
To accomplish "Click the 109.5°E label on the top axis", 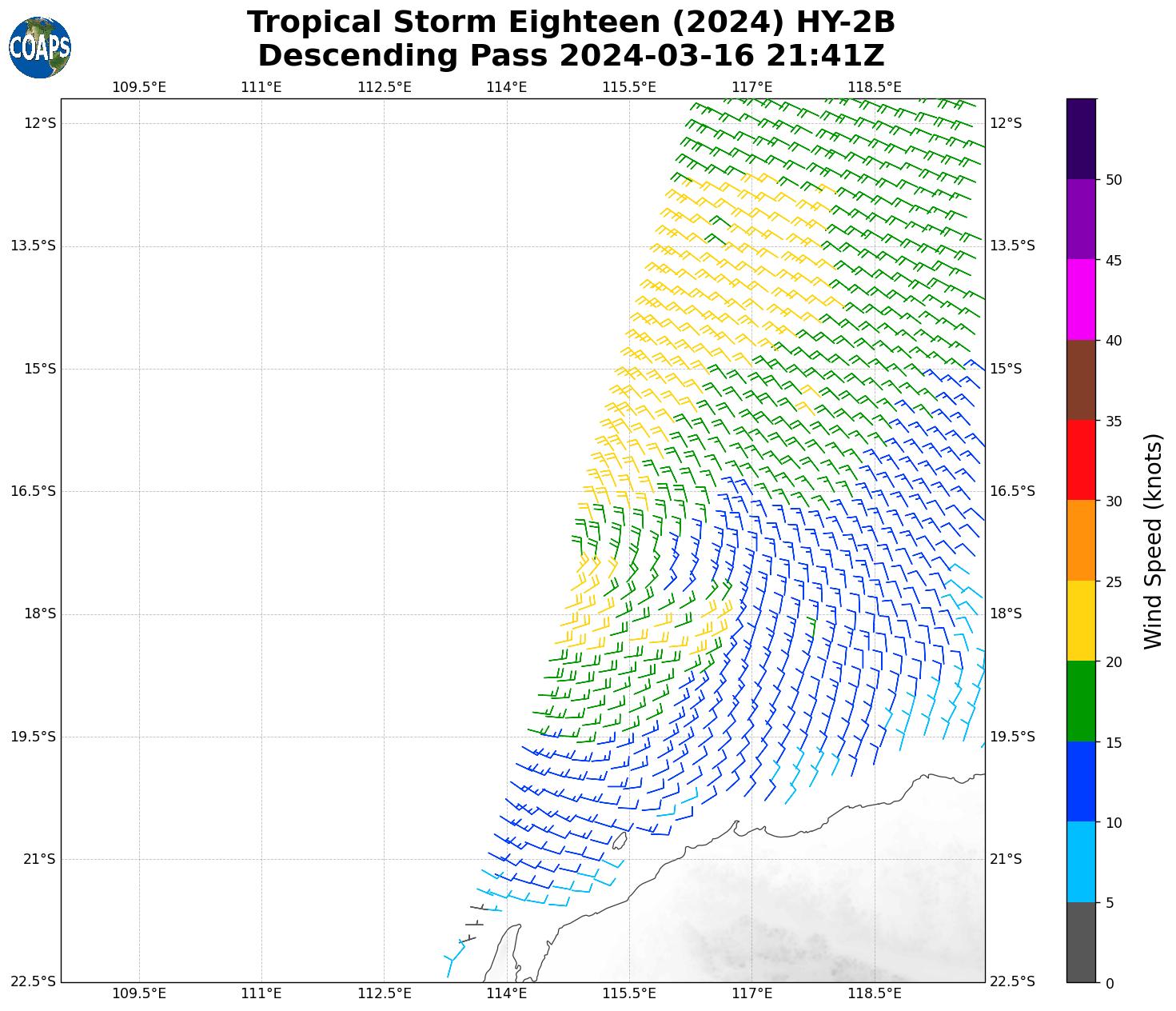I will 139,86.
